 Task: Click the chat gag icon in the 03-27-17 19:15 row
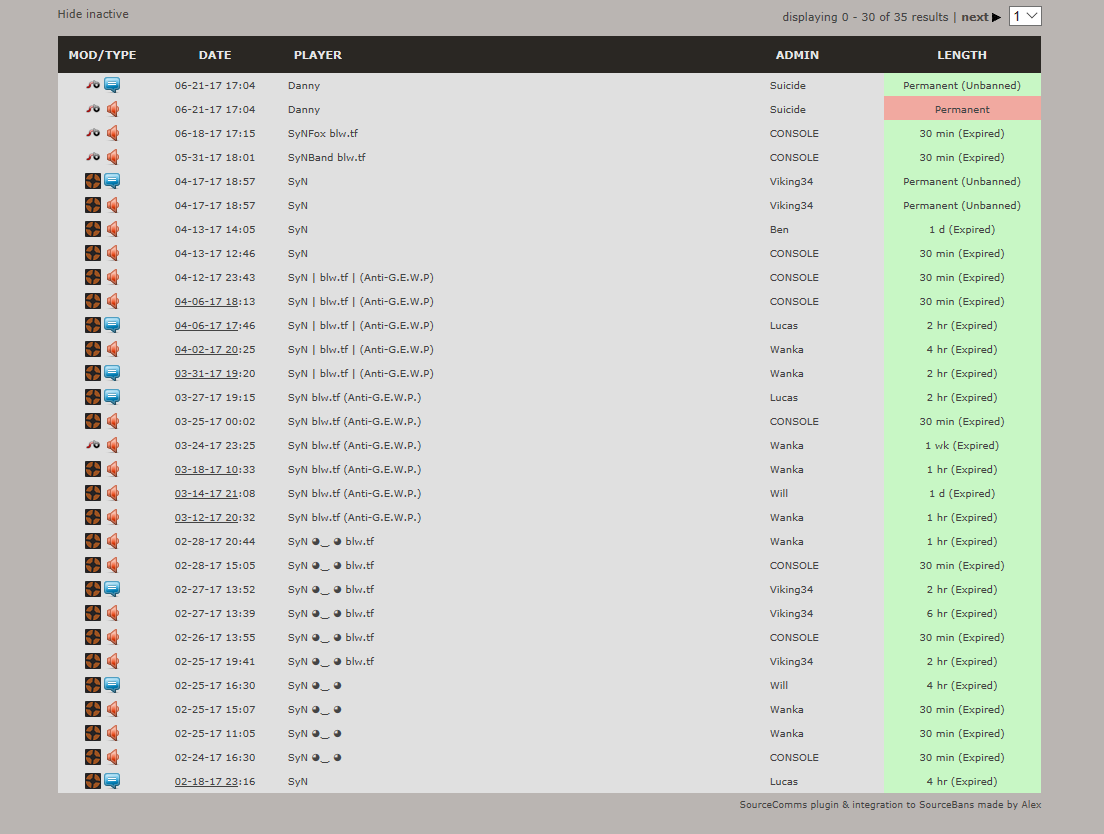[112, 397]
